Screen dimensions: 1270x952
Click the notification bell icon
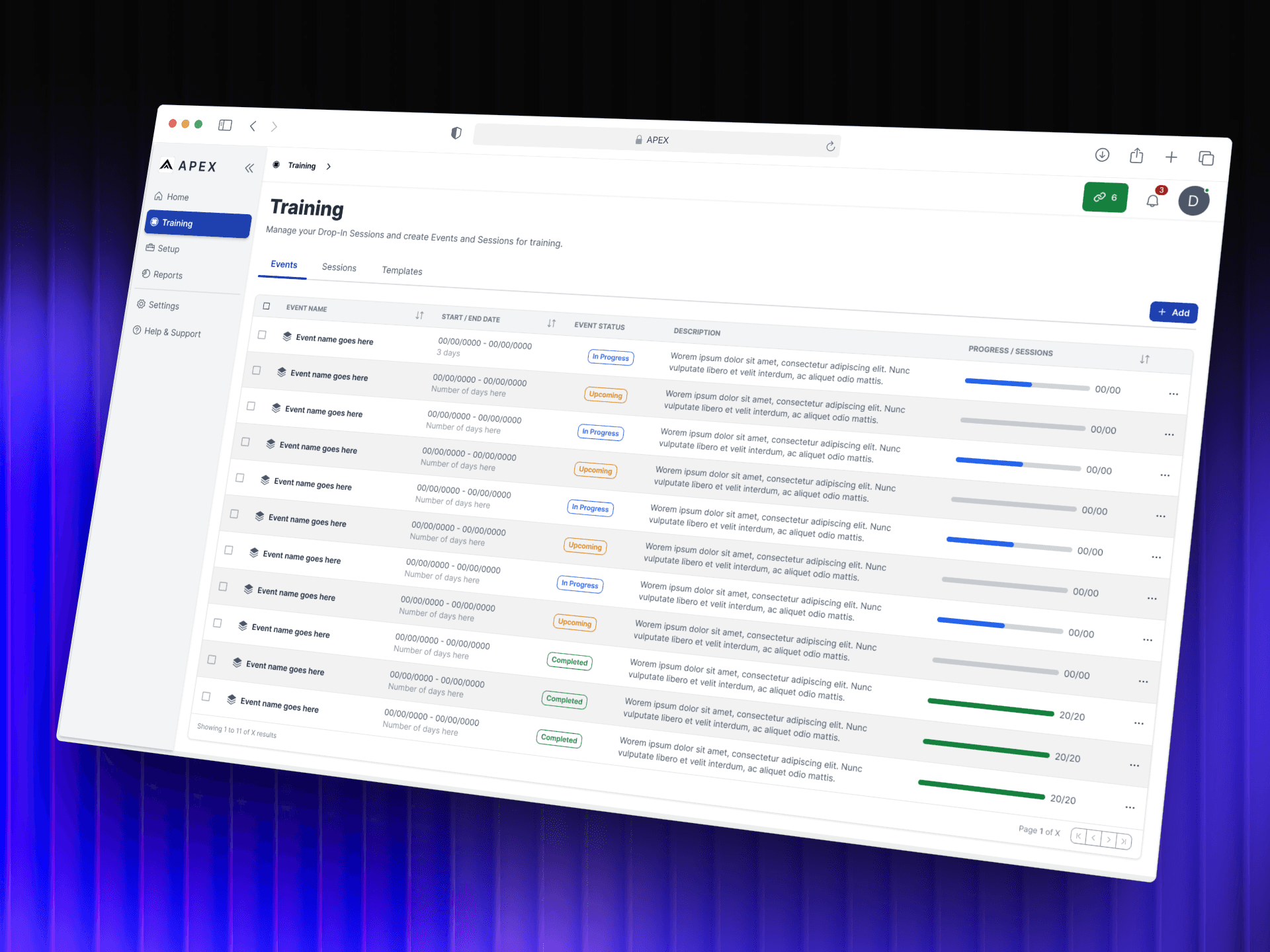click(x=1153, y=200)
